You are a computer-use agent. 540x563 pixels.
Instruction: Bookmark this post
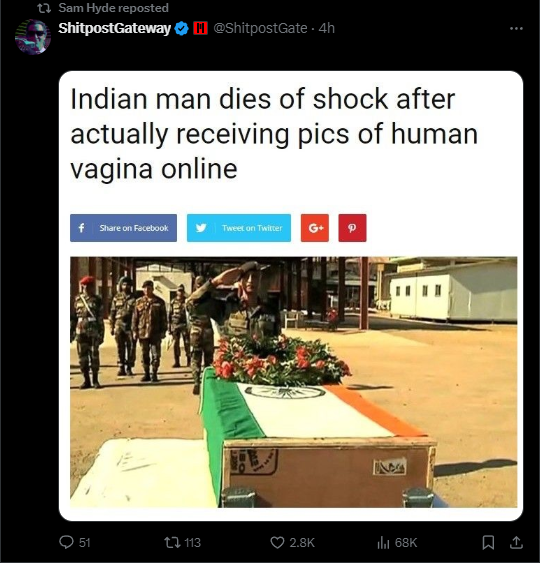488,543
